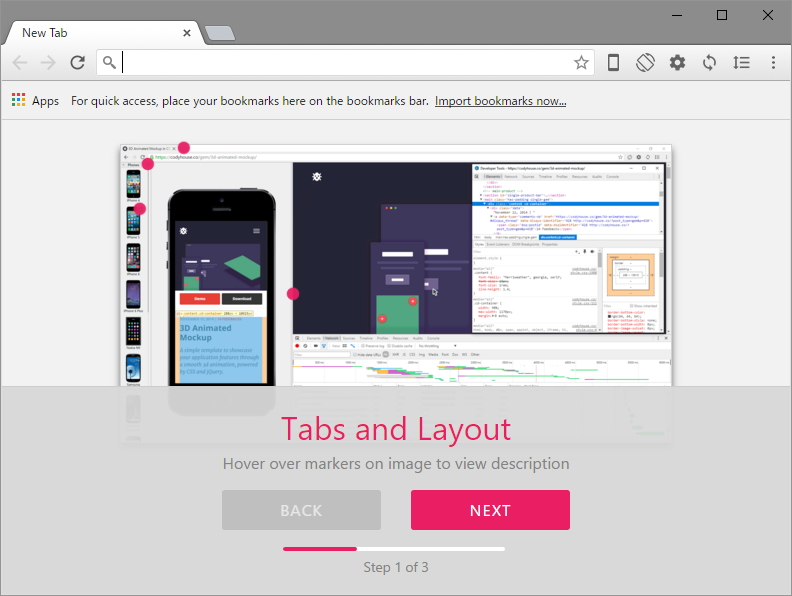Click the pink marker on the mockup tab
Viewport: 792px width, 596px height.
184,147
